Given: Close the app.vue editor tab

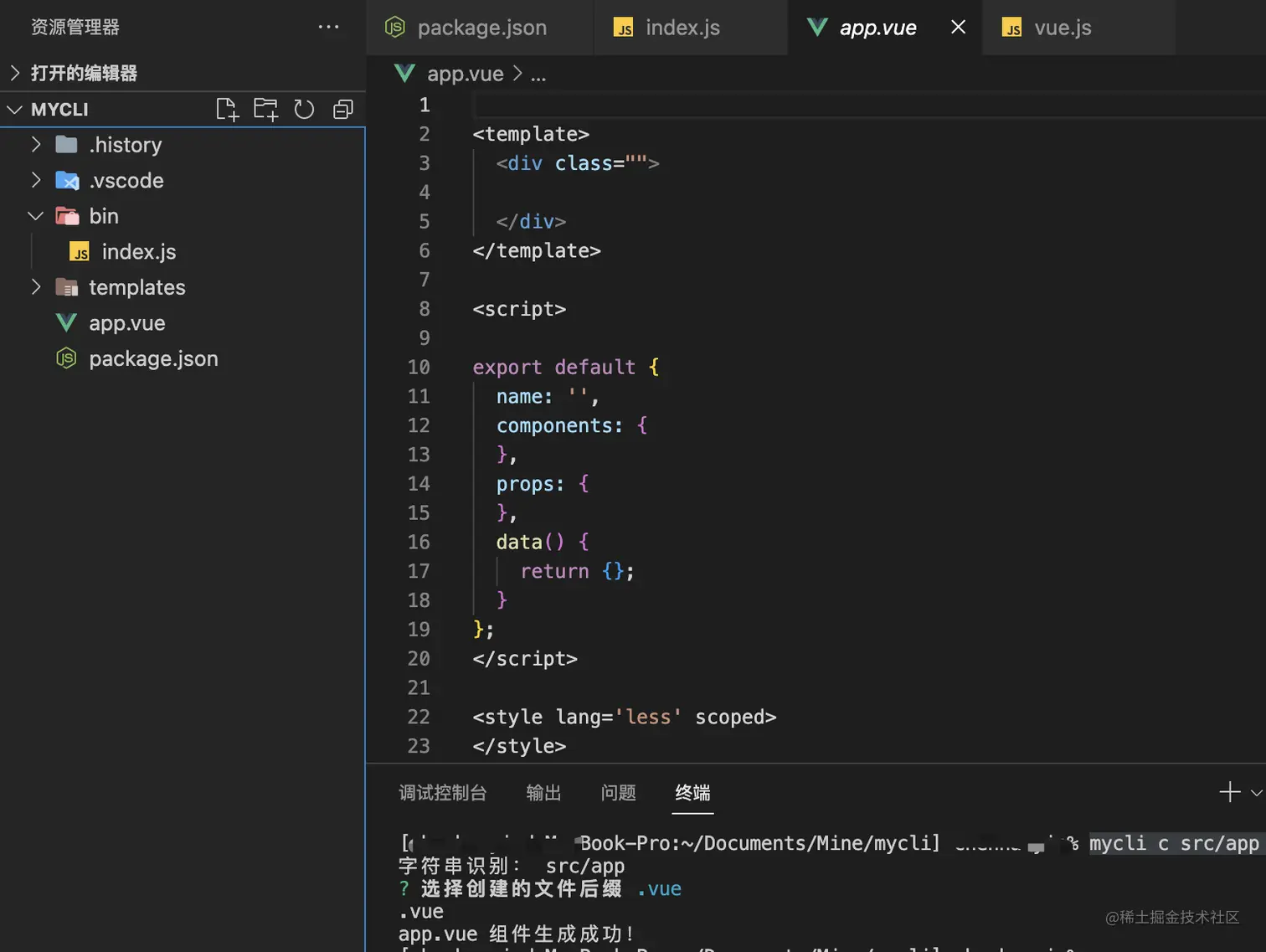Looking at the screenshot, I should 958,27.
